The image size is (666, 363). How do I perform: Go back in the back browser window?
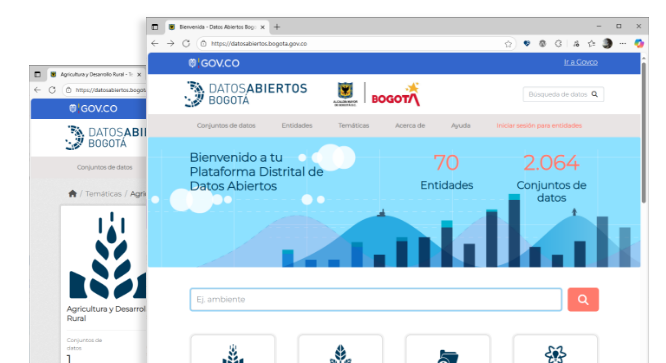[x=37, y=90]
